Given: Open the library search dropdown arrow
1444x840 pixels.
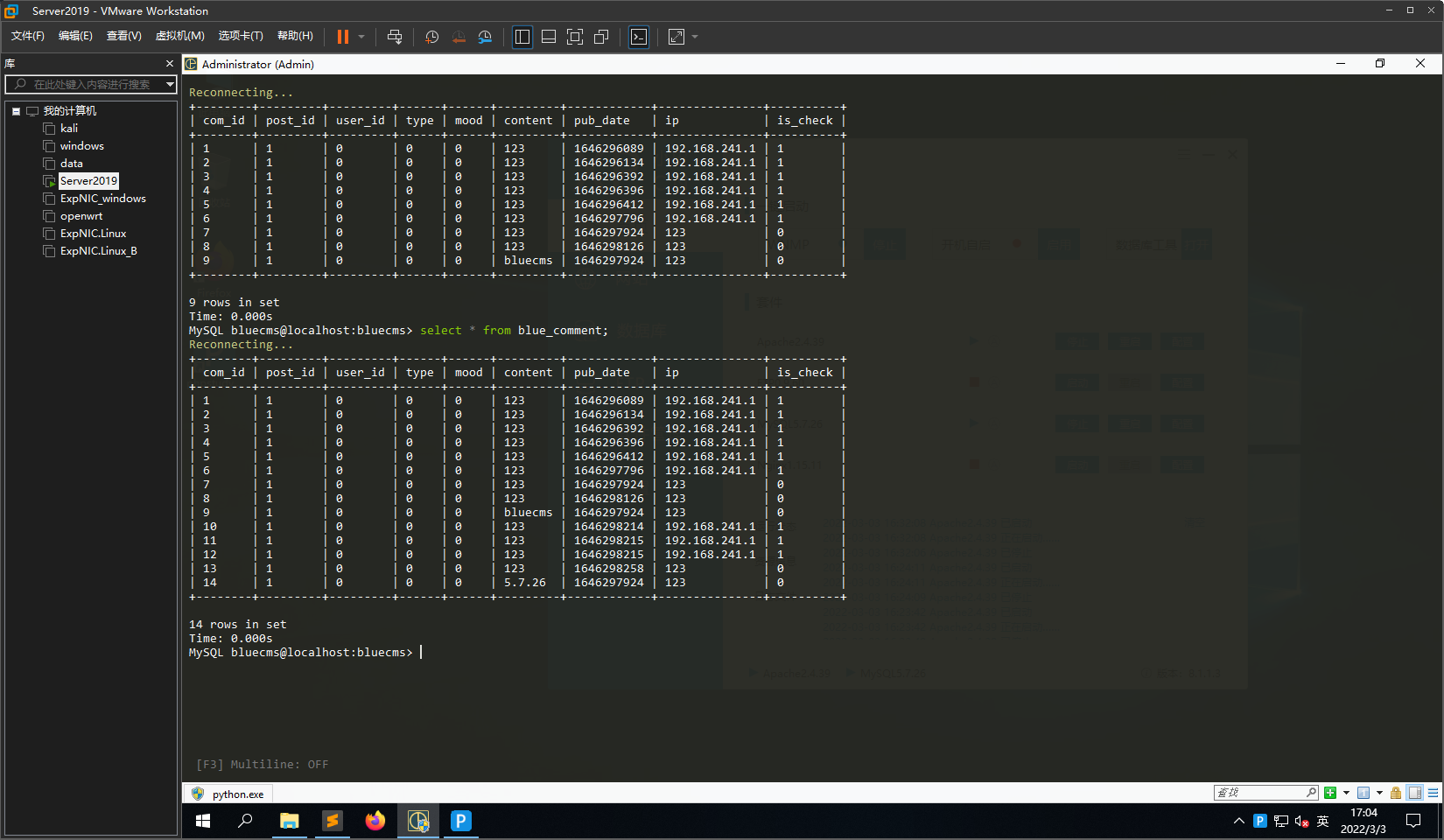Looking at the screenshot, I should (x=170, y=84).
